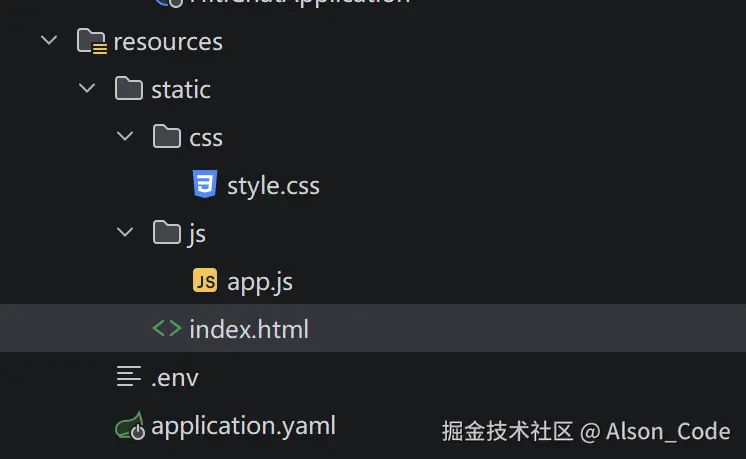Image resolution: width=746 pixels, height=459 pixels.
Task: Click the CSS3 file icon for style.css
Action: pyautogui.click(x=205, y=184)
